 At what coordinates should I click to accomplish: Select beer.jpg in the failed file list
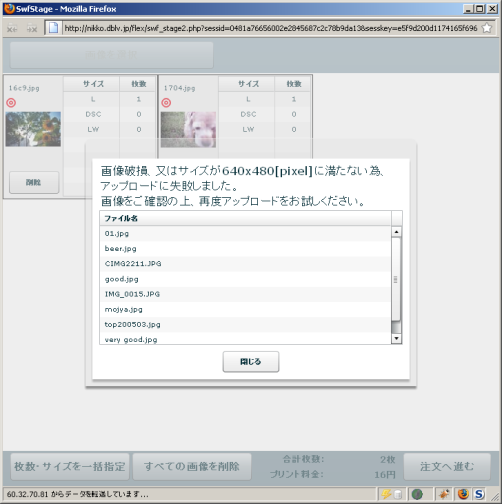[245, 249]
